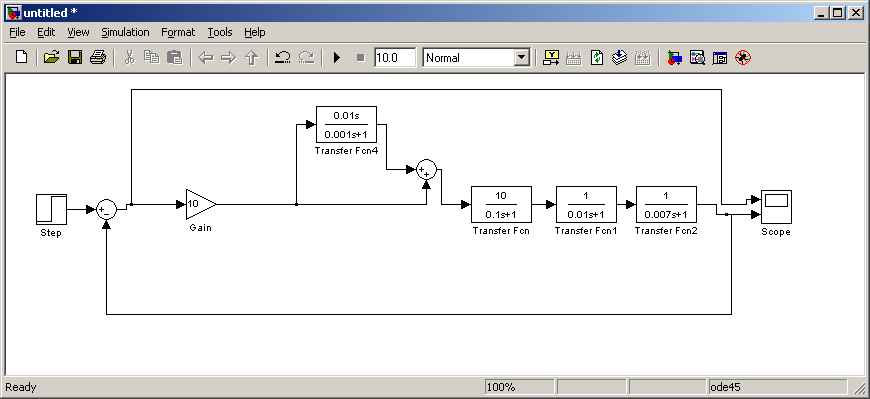870x399 pixels.
Task: Select the feedback Sum block near Step
Action: (106, 209)
